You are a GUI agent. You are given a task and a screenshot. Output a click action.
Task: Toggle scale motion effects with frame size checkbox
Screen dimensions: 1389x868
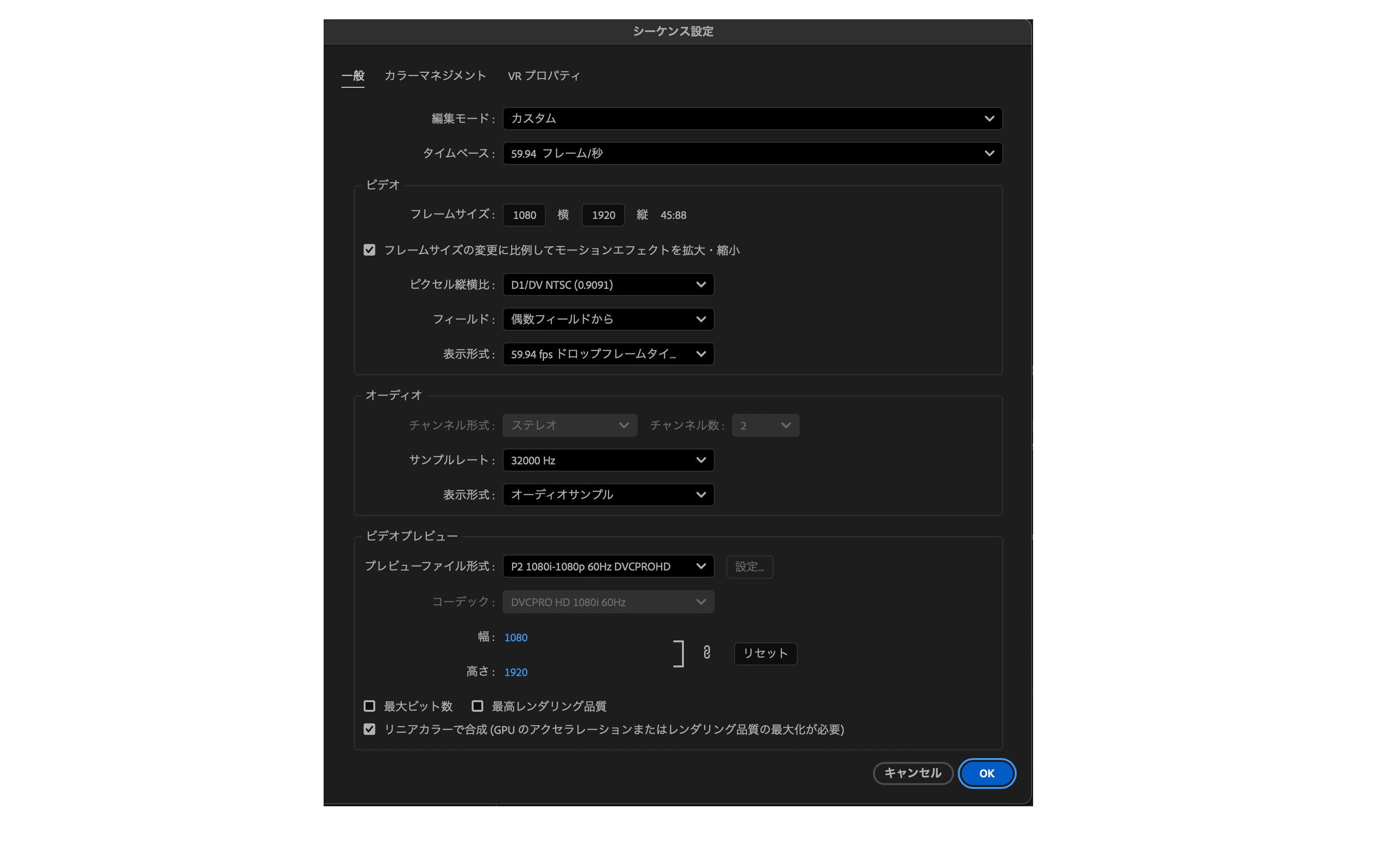pyautogui.click(x=369, y=250)
